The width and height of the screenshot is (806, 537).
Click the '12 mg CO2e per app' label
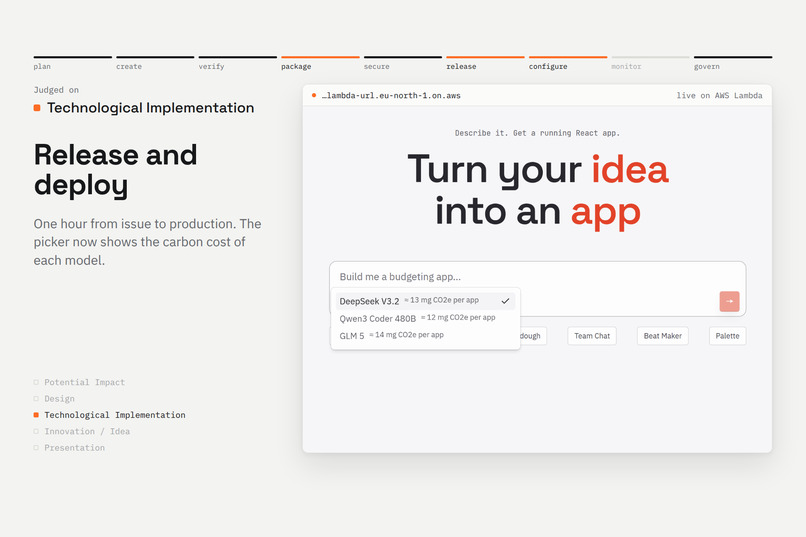[x=458, y=318]
